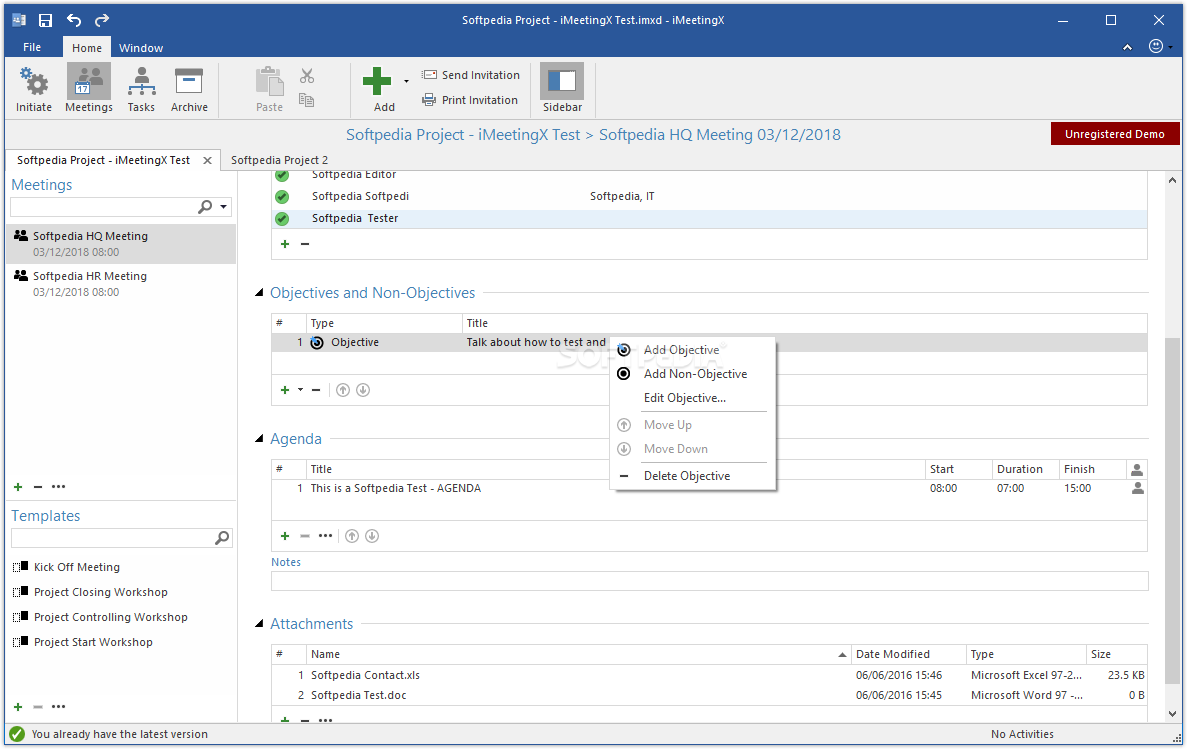Open the Add button dropdown arrow
This screenshot has width=1187, height=749.
click(406, 81)
